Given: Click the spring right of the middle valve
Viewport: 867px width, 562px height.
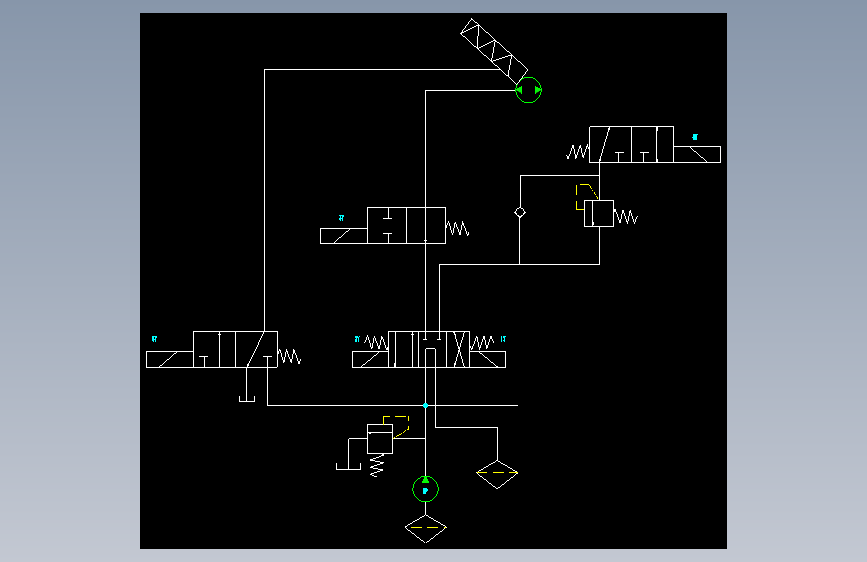Looking at the screenshot, I should (457, 228).
